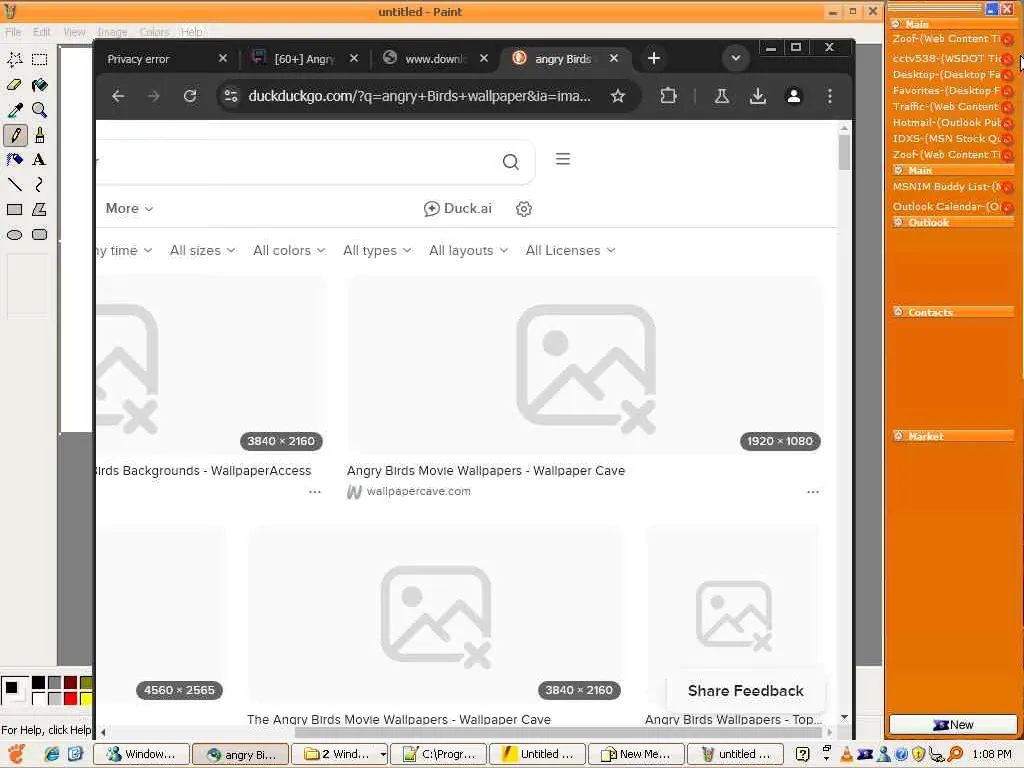This screenshot has height=768, width=1024.
Task: Open the browser extensions puzzle icon
Action: click(x=668, y=96)
